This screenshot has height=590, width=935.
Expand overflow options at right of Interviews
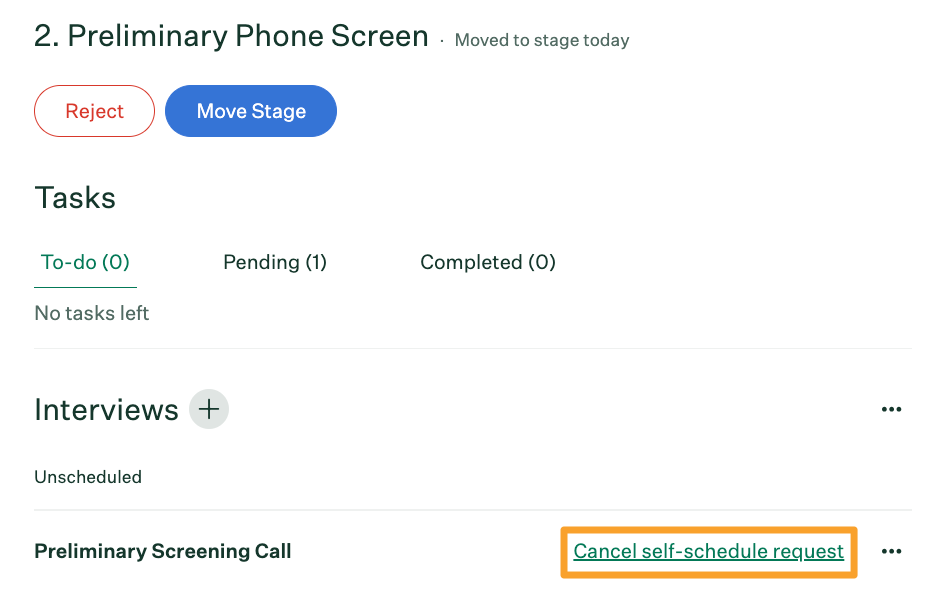pyautogui.click(x=891, y=409)
